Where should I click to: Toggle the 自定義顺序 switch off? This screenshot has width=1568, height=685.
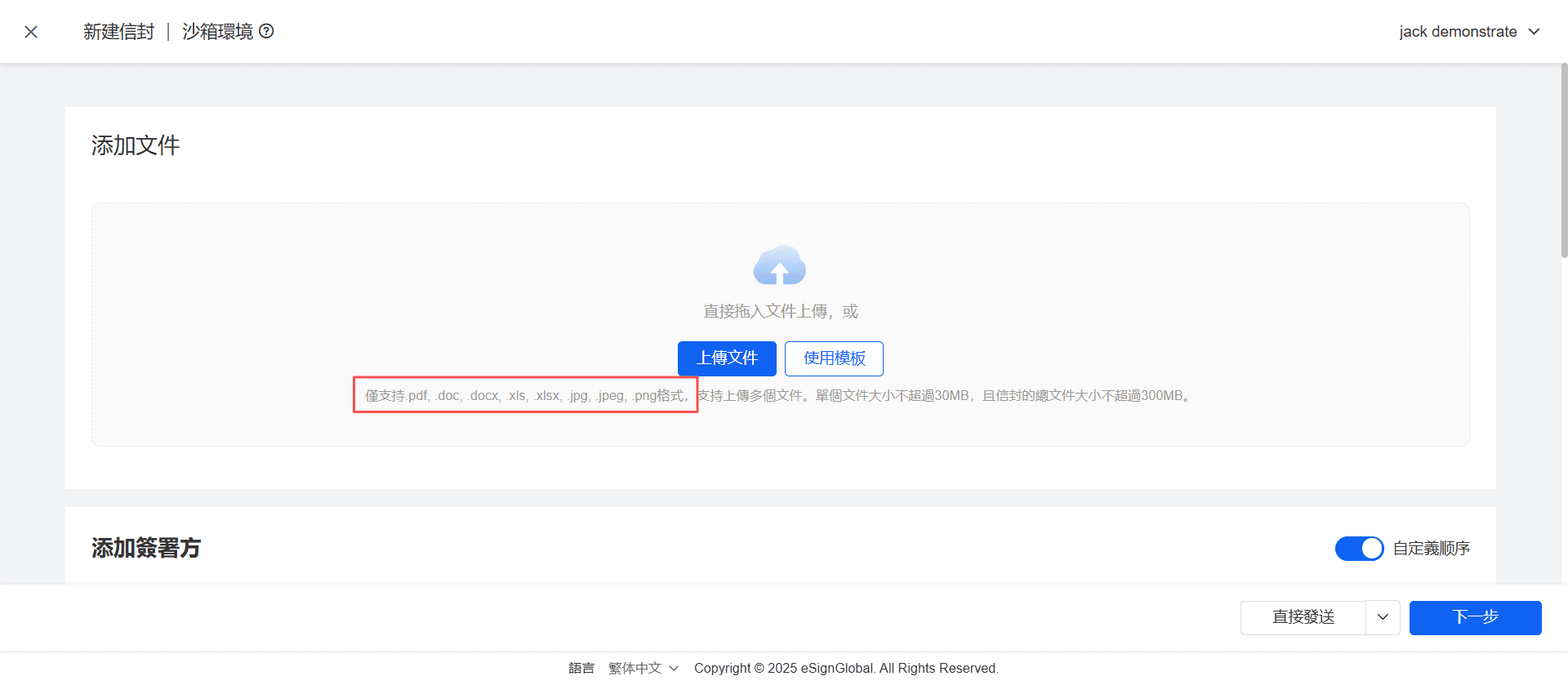coord(1358,548)
